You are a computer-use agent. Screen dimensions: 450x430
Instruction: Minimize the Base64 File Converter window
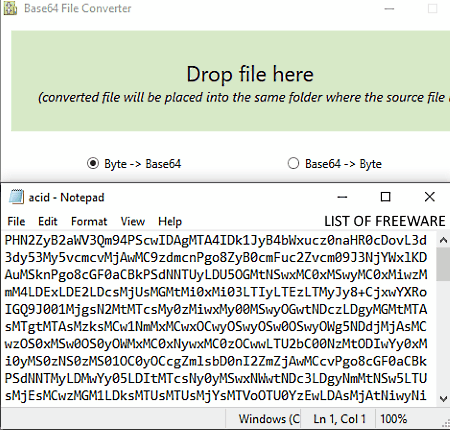(389, 9)
